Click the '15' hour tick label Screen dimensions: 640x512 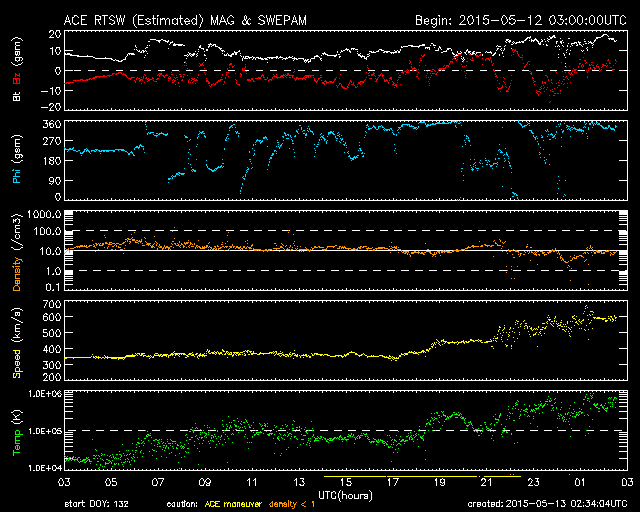(346, 482)
